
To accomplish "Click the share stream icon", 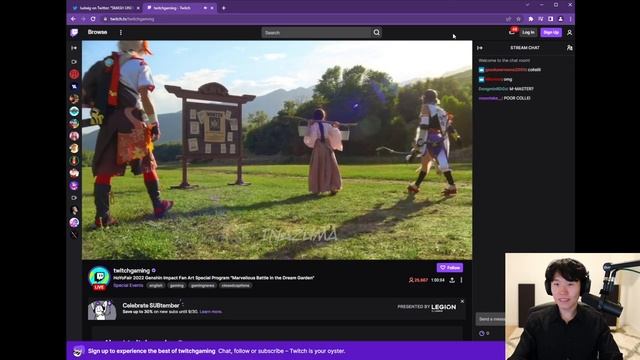I will (x=452, y=280).
